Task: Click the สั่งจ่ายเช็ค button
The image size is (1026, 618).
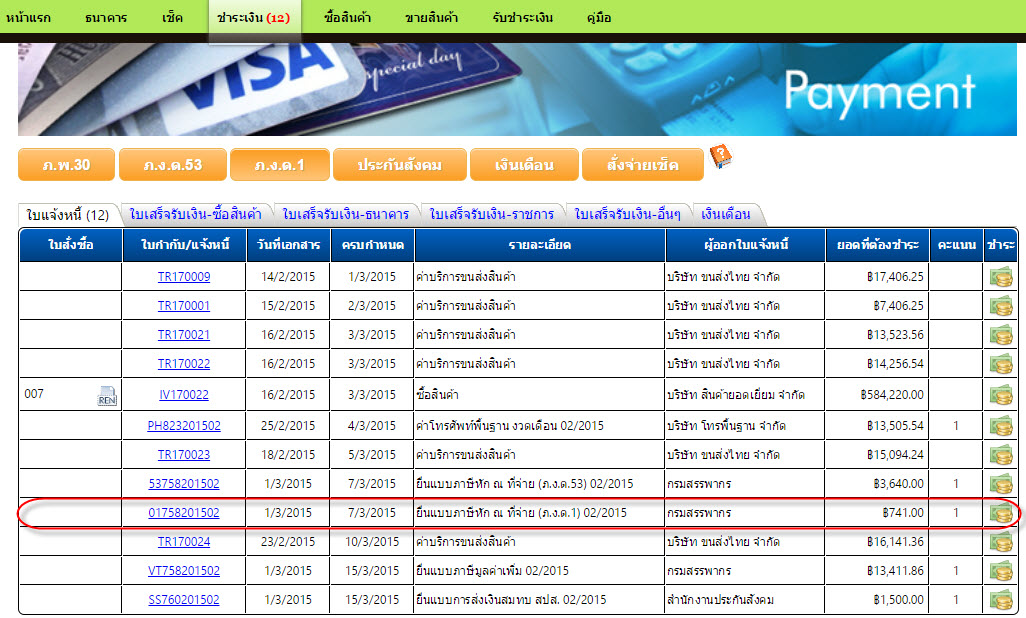Action: pyautogui.click(x=642, y=165)
